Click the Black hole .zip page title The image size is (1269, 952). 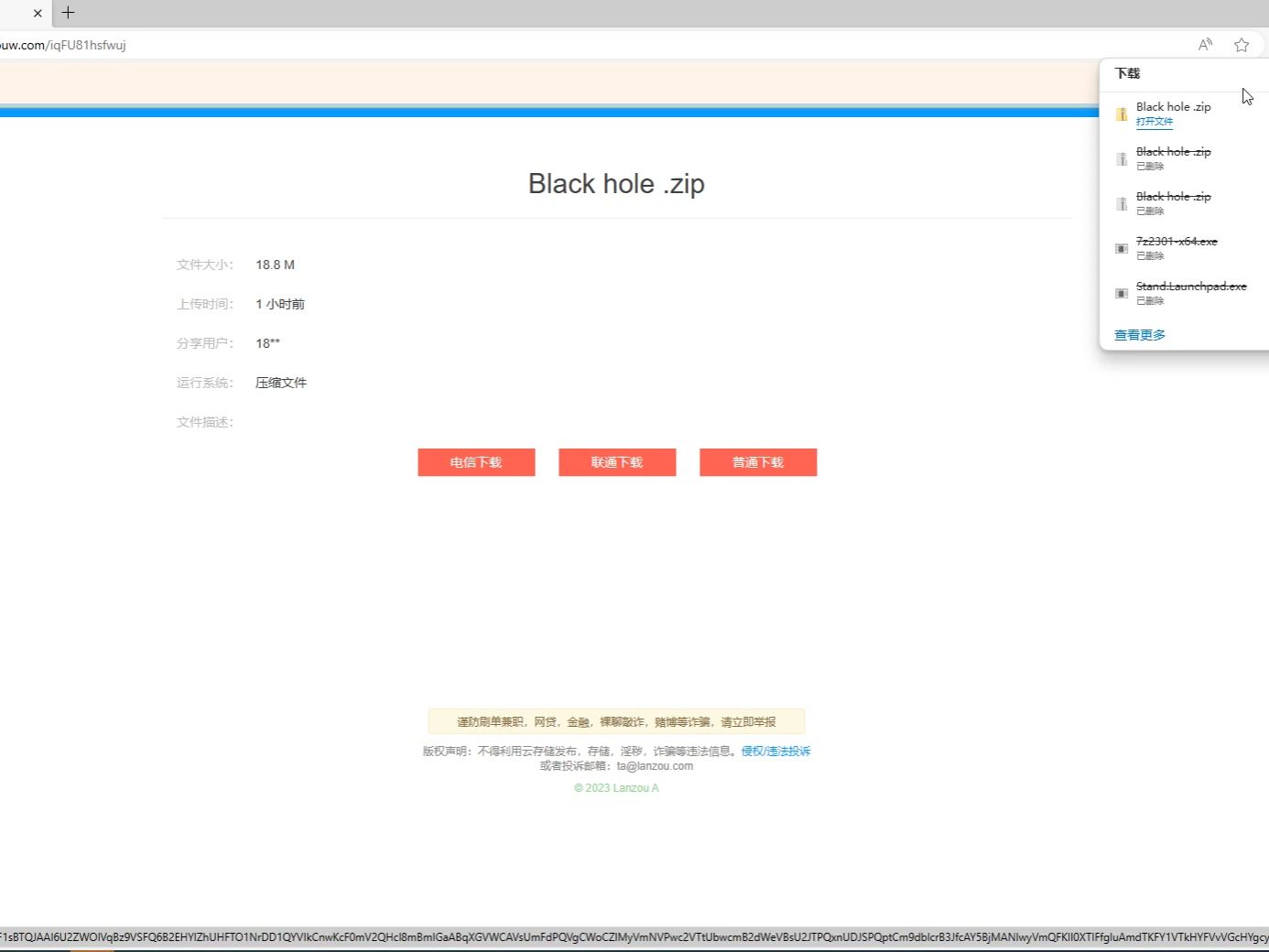[616, 184]
